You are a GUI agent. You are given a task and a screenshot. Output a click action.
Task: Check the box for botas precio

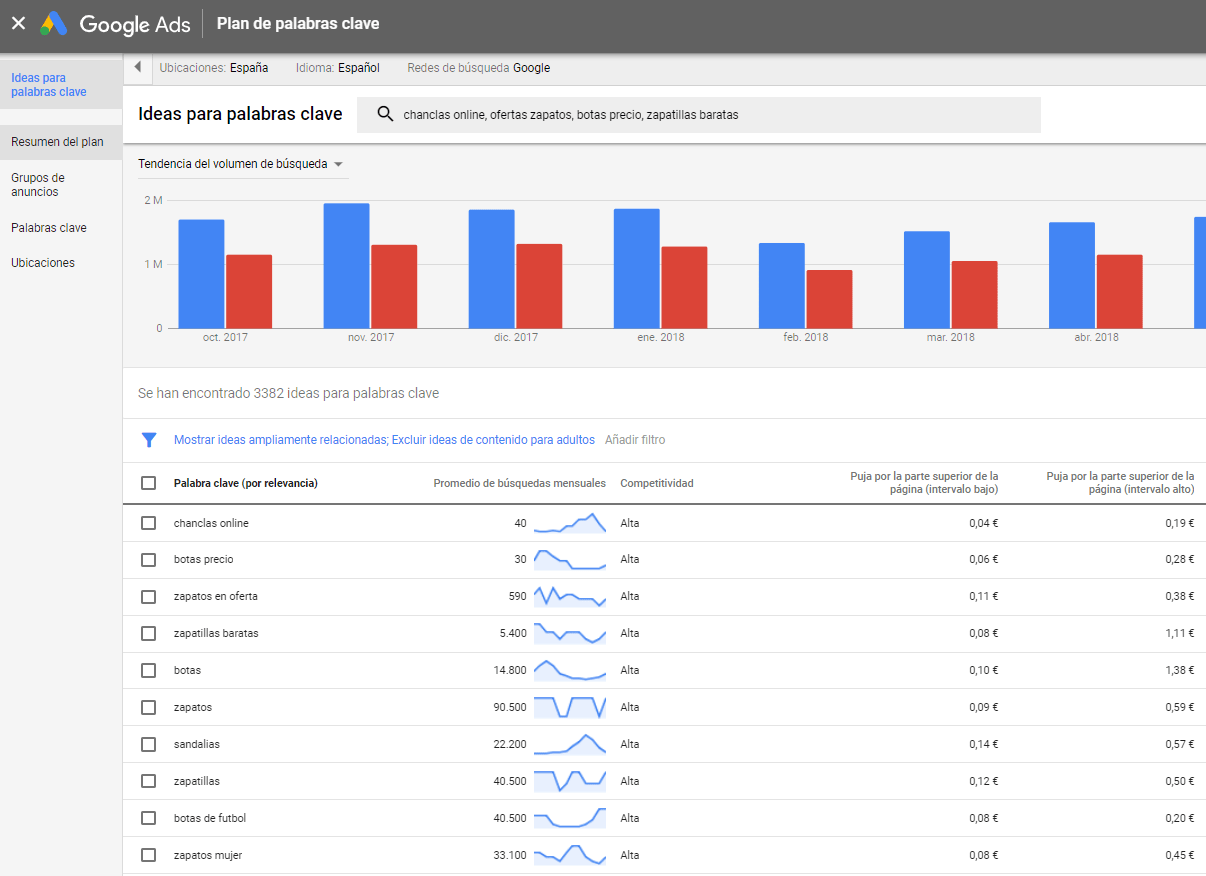(149, 560)
